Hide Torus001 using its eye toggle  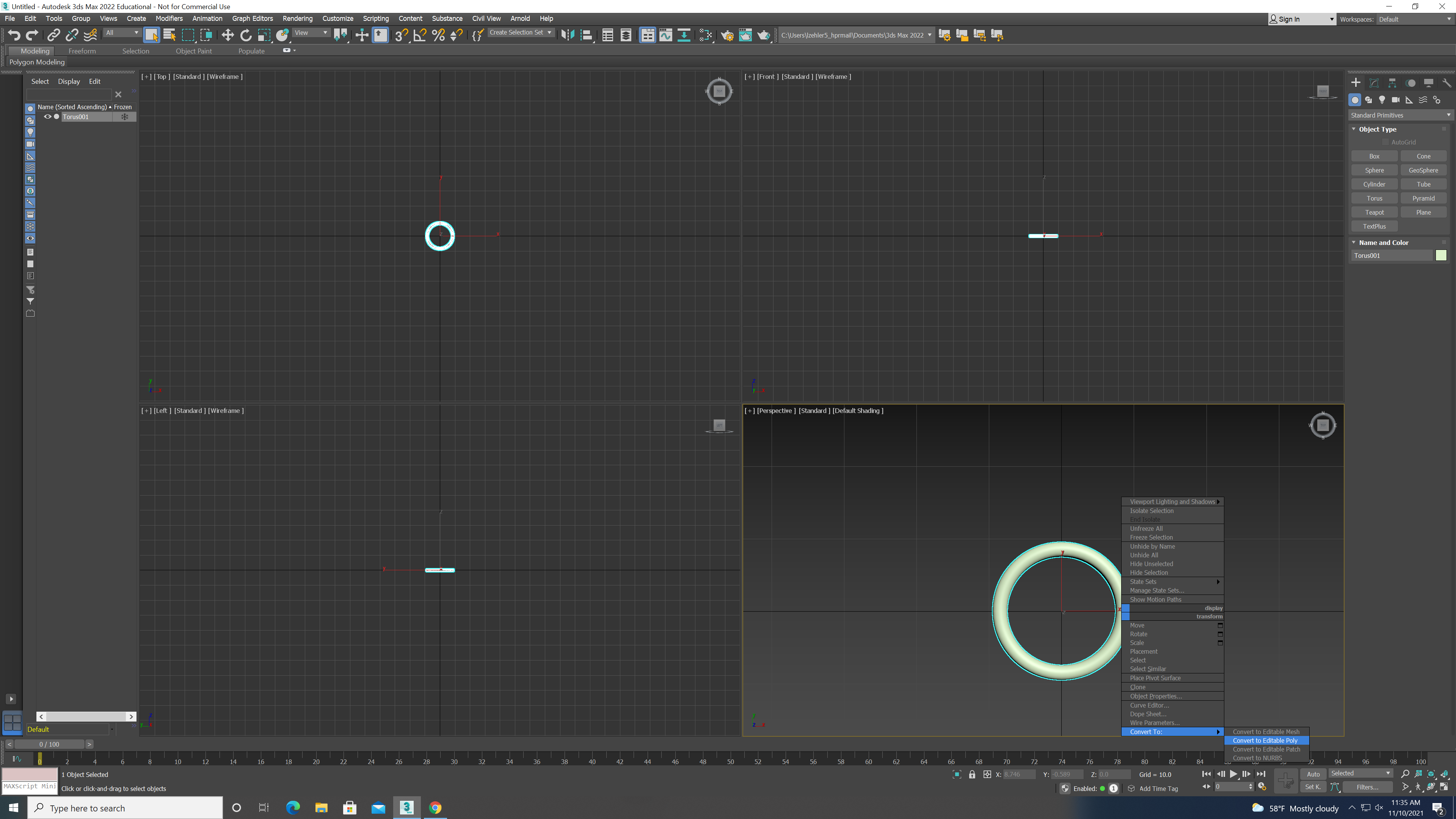[x=47, y=116]
